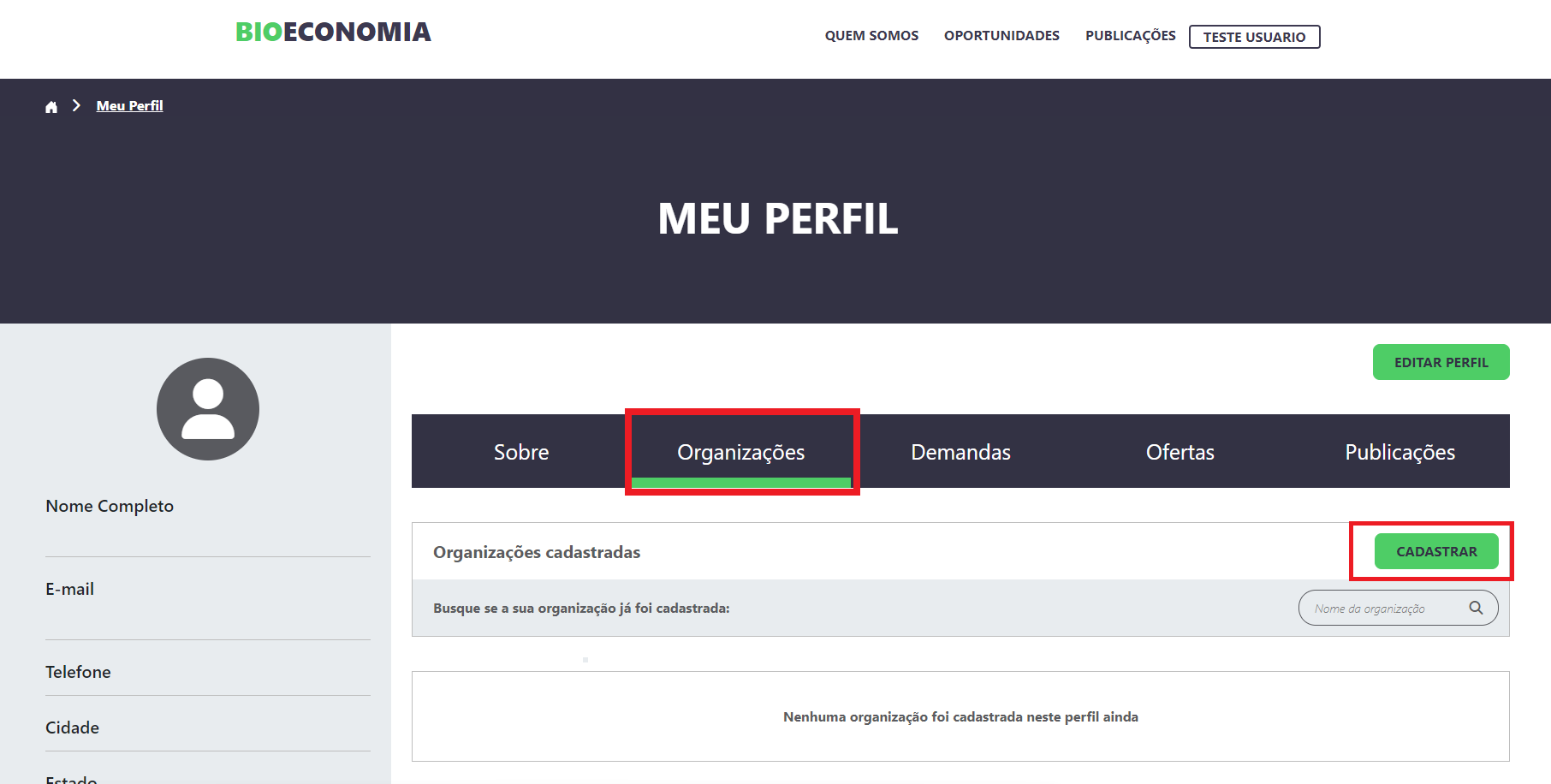The image size is (1551, 784).
Task: Click the Organizações cadastradas heading
Action: click(537, 552)
